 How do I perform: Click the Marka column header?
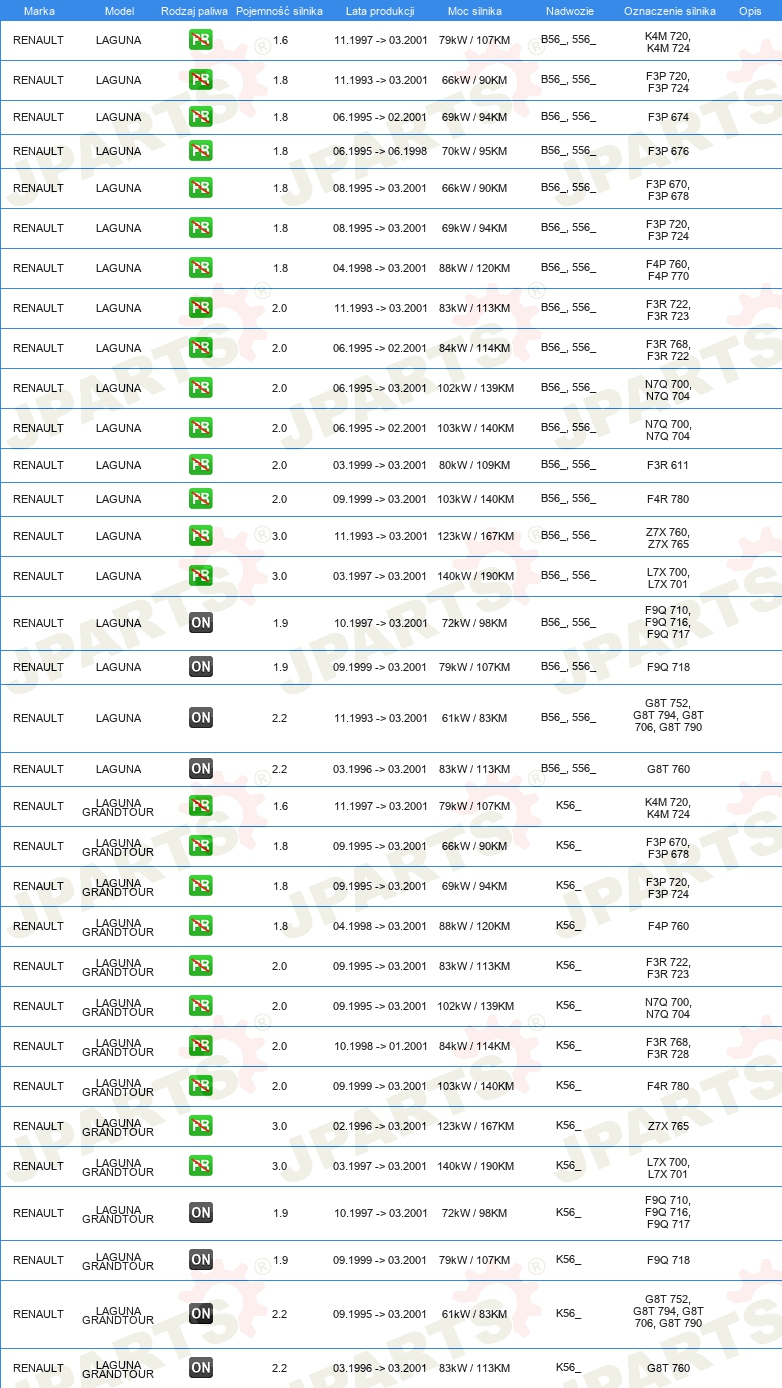point(39,11)
